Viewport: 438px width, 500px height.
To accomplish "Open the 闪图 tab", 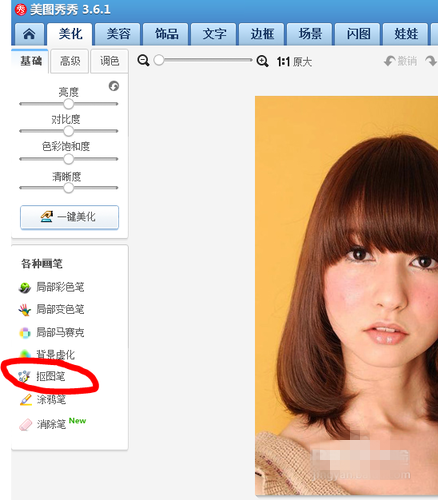I will point(358,34).
